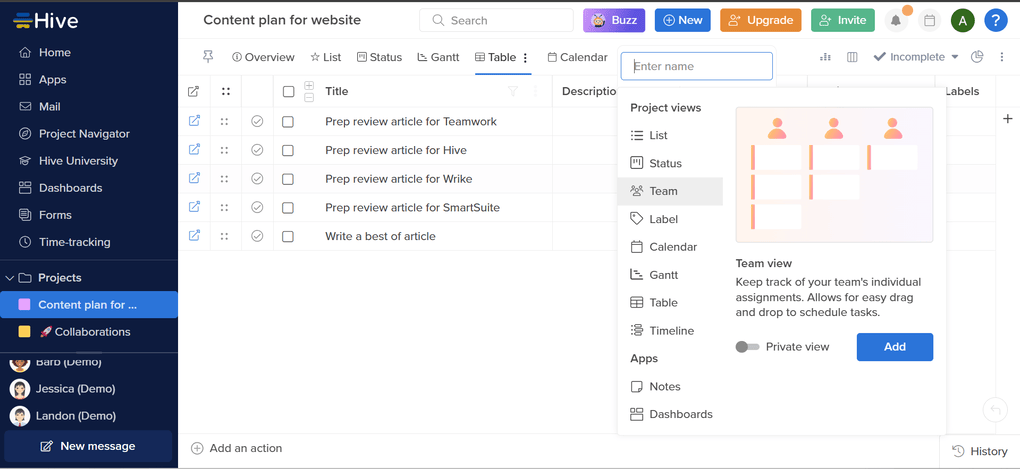This screenshot has width=1020, height=469.
Task: Click the purple Content plan project color square
Action: coord(25,305)
